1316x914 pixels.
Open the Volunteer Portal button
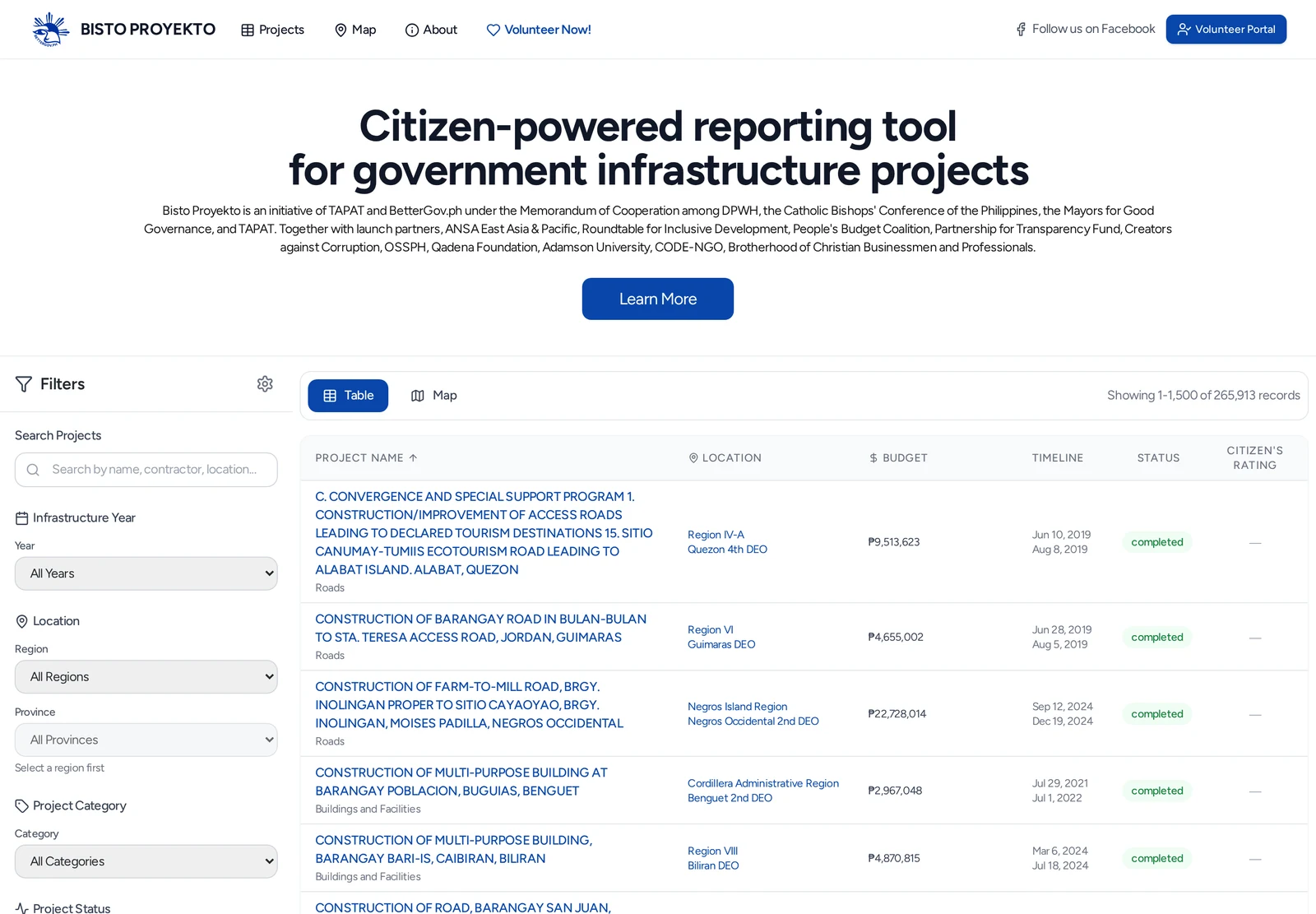[1226, 30]
